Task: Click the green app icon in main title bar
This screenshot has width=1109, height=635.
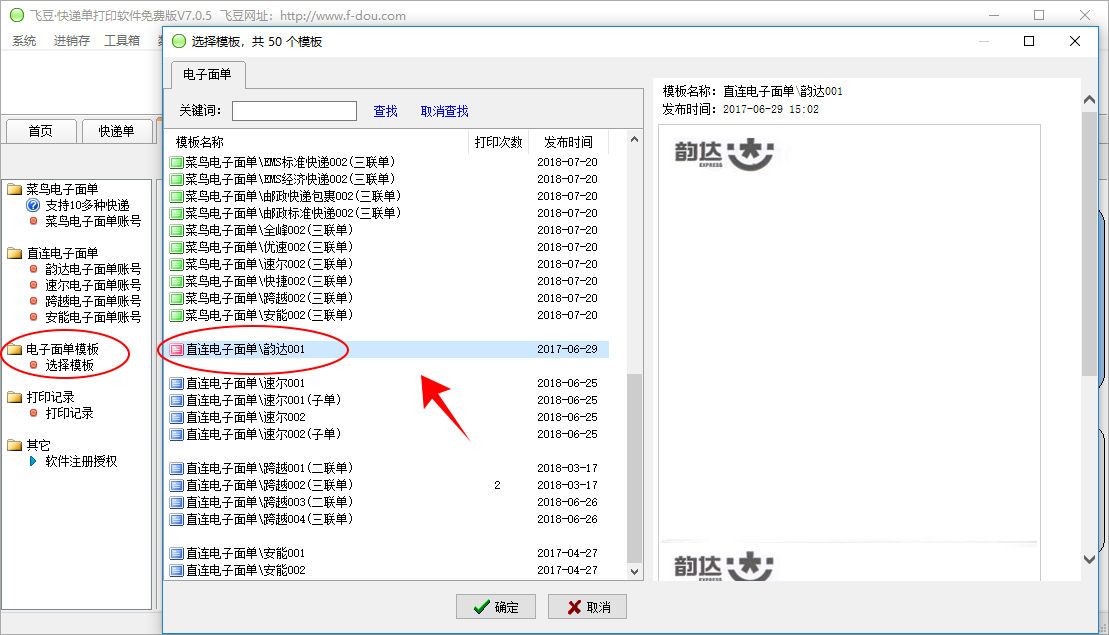Action: (x=17, y=15)
